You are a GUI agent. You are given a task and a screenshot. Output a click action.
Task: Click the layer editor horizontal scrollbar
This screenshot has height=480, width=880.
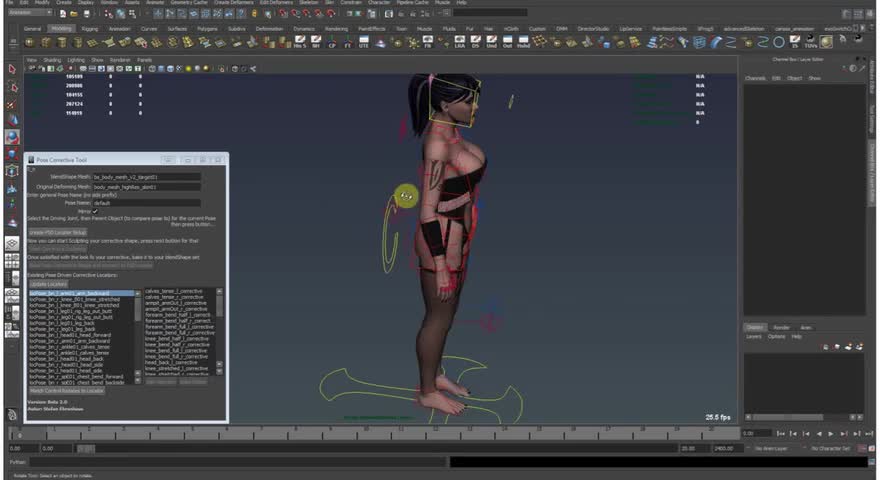click(x=804, y=417)
